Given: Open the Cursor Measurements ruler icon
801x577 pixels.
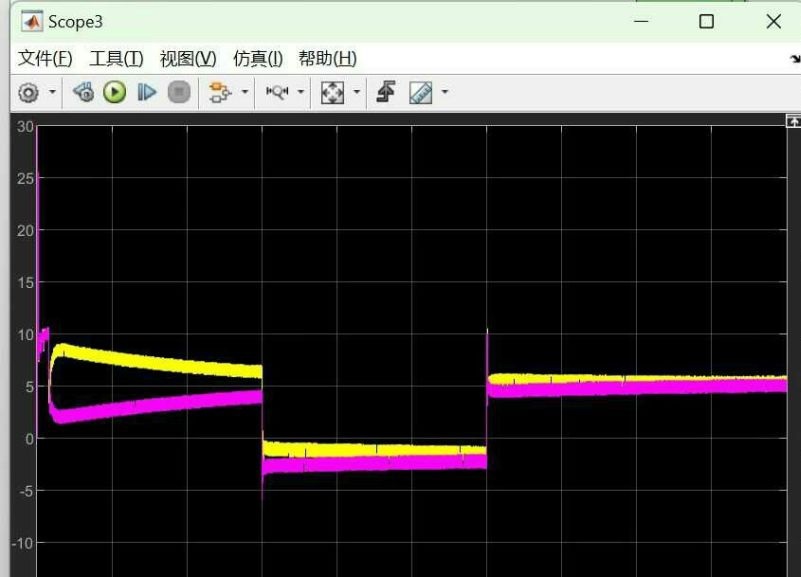Looking at the screenshot, I should [421, 92].
